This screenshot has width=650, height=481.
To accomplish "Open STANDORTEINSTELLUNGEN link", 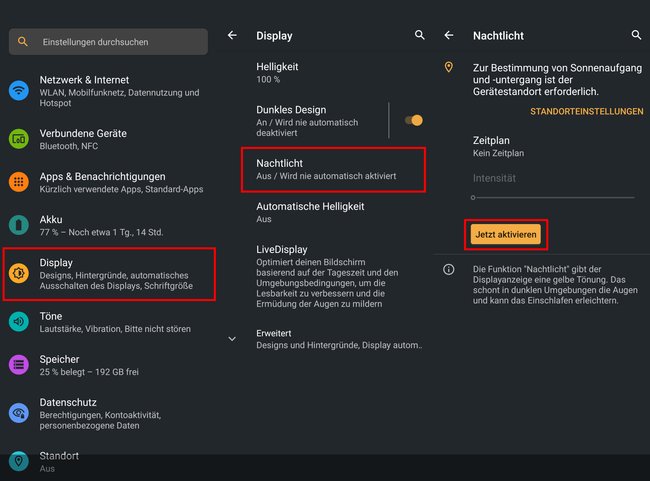I will click(x=587, y=112).
